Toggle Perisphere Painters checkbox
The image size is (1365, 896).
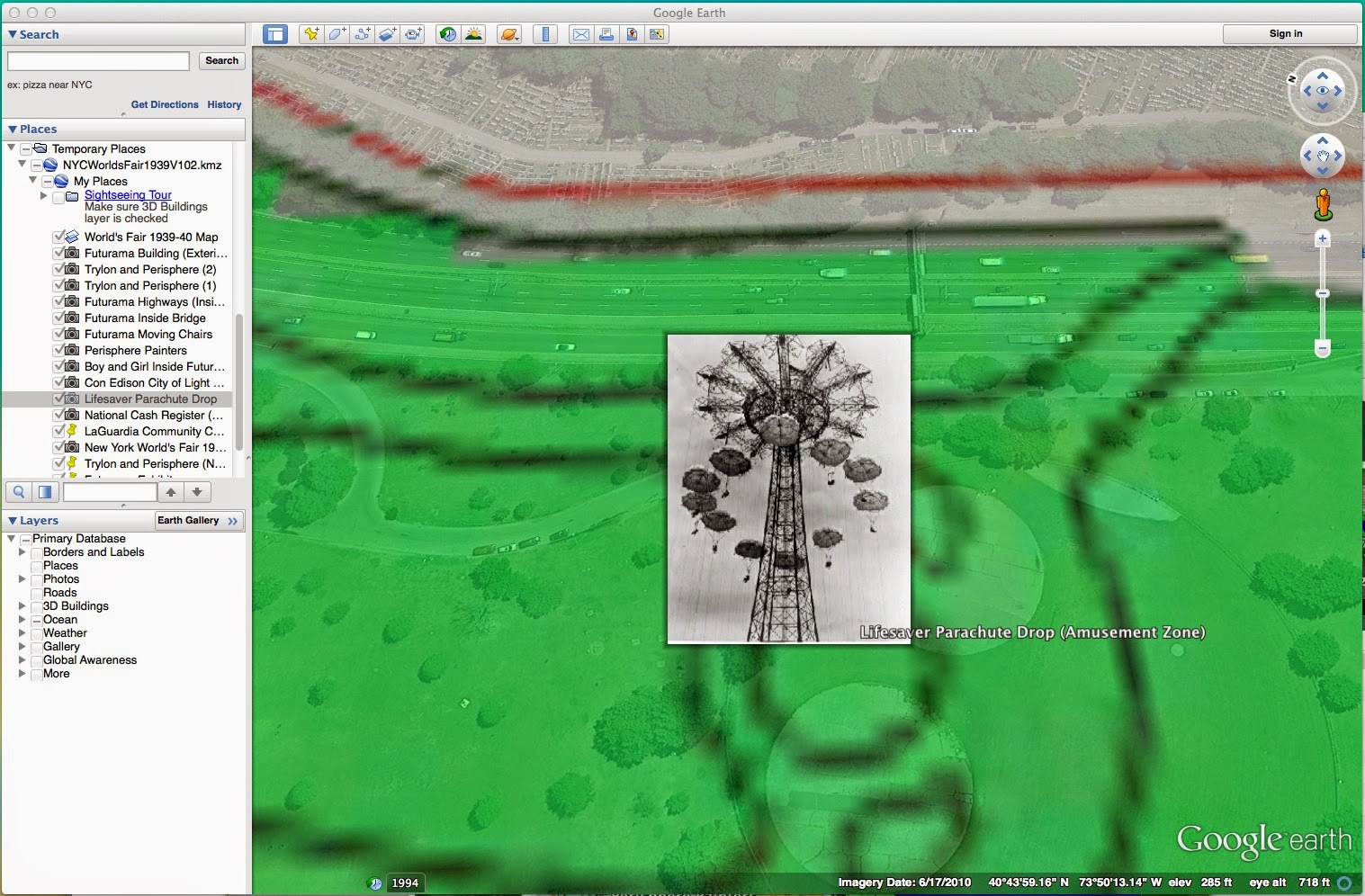click(58, 351)
